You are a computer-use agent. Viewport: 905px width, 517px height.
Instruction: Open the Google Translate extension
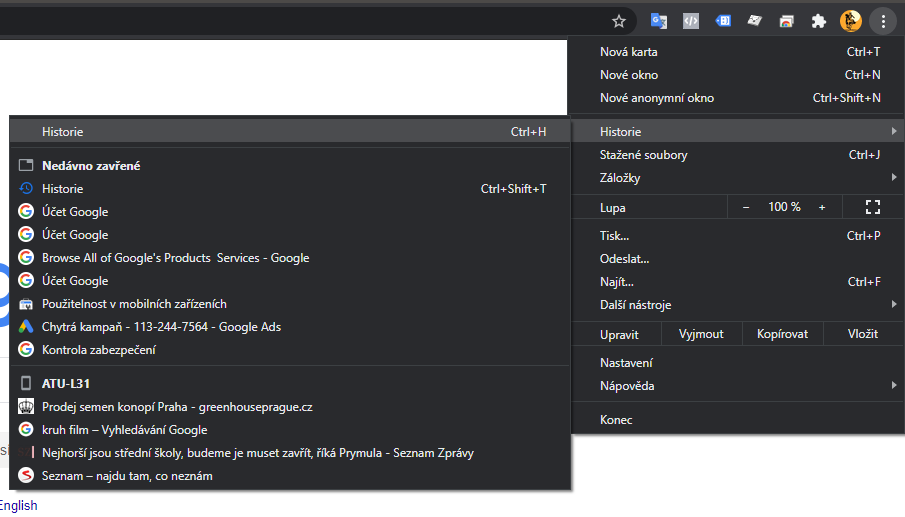pyautogui.click(x=659, y=21)
